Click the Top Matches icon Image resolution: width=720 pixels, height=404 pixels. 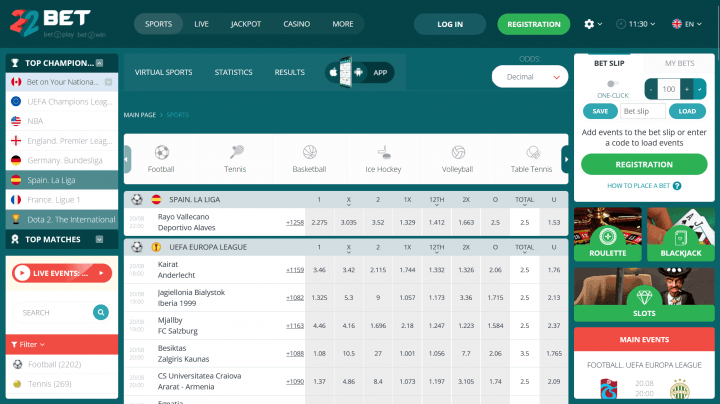click(15, 239)
